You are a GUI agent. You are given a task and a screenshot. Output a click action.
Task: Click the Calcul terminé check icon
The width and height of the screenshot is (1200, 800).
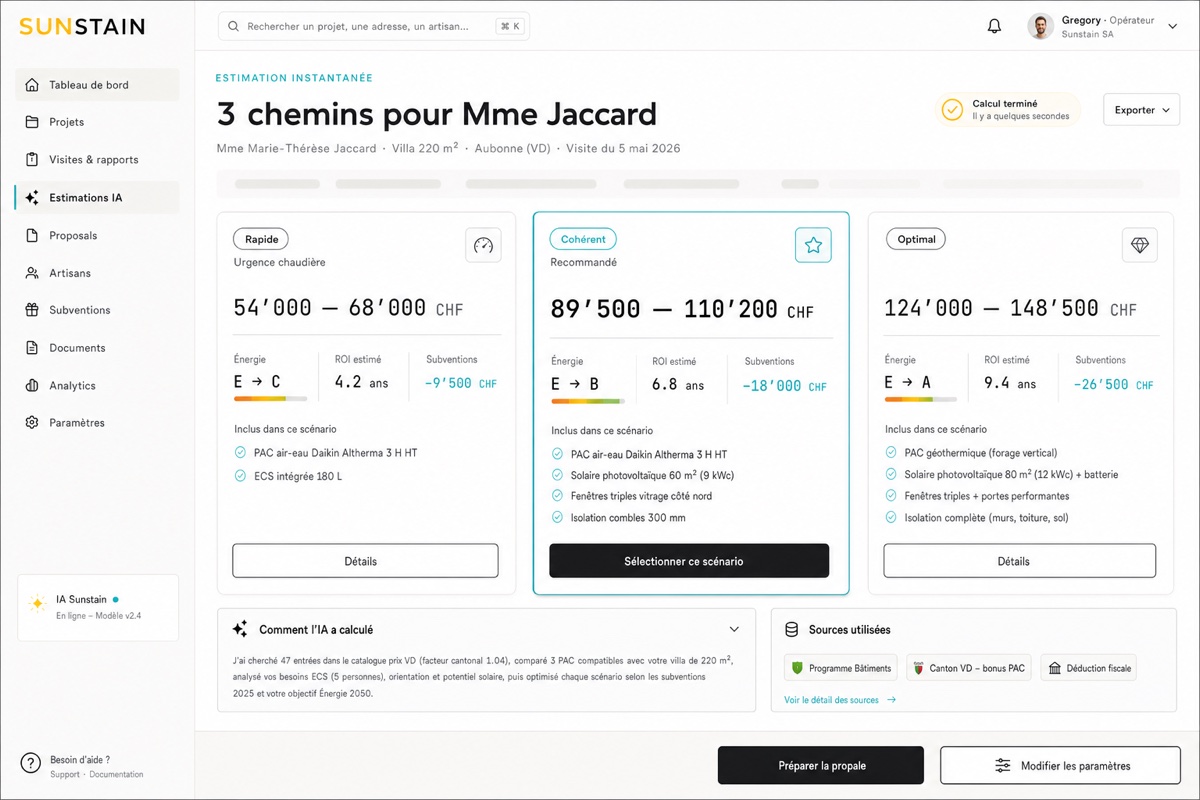pyautogui.click(x=953, y=109)
